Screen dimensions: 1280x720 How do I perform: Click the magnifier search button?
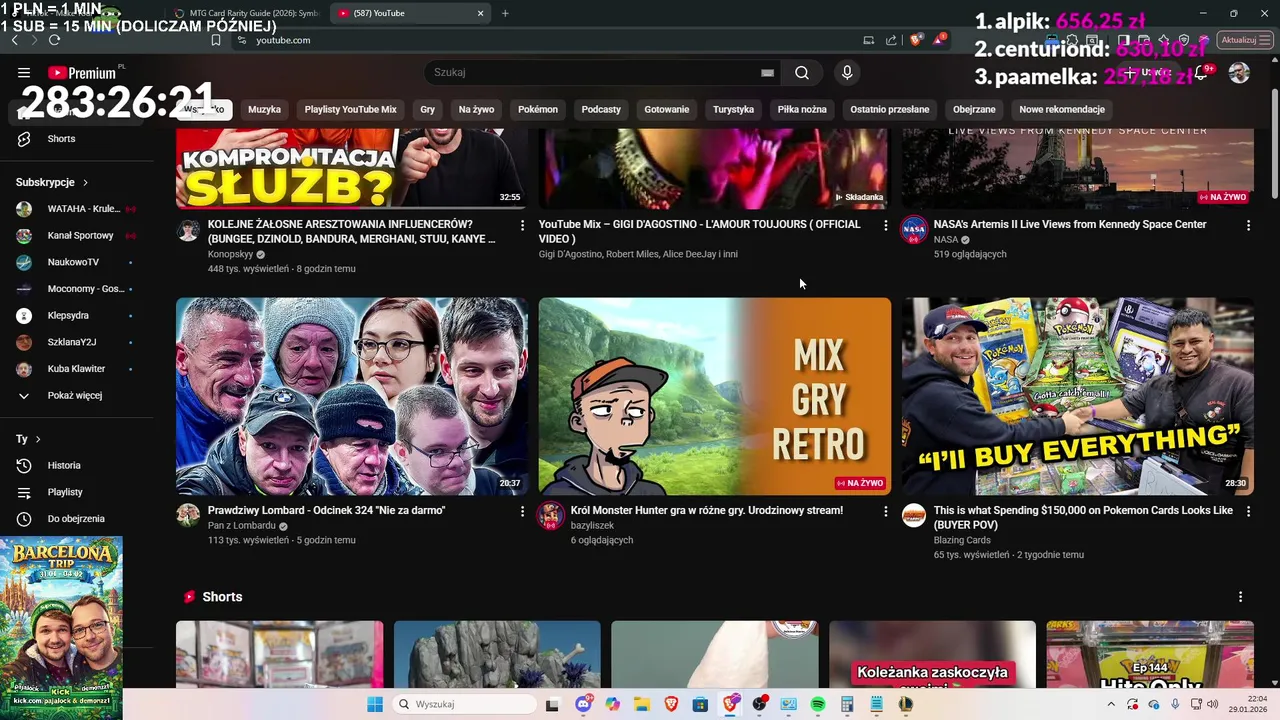802,72
